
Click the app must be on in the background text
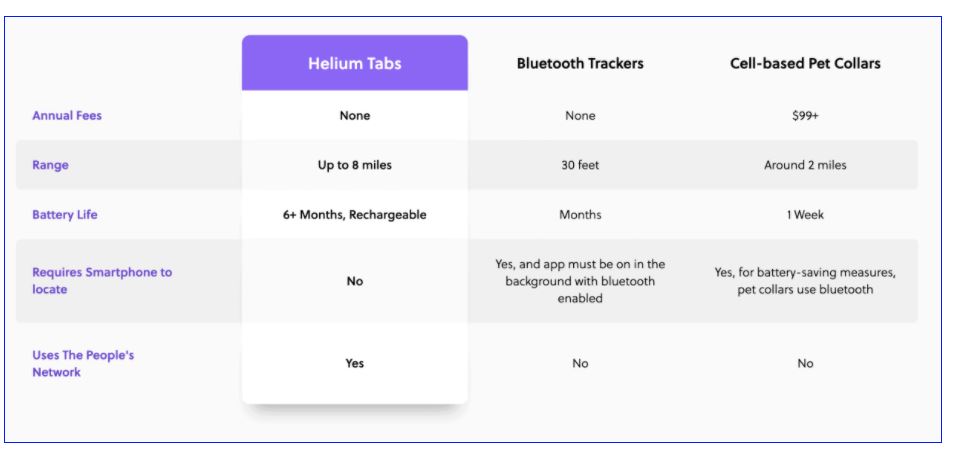tap(580, 281)
